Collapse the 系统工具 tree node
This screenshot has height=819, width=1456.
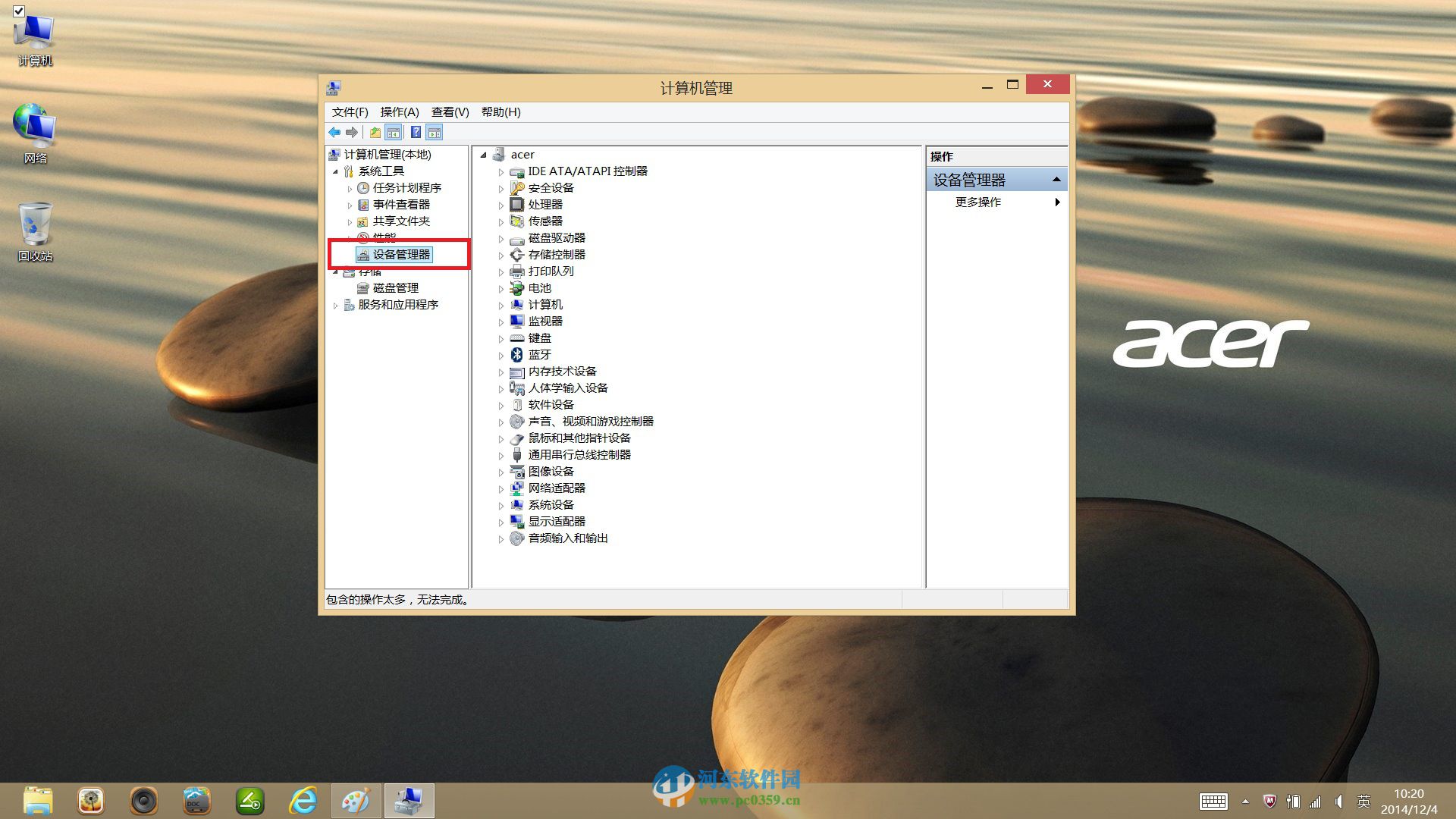tap(335, 171)
